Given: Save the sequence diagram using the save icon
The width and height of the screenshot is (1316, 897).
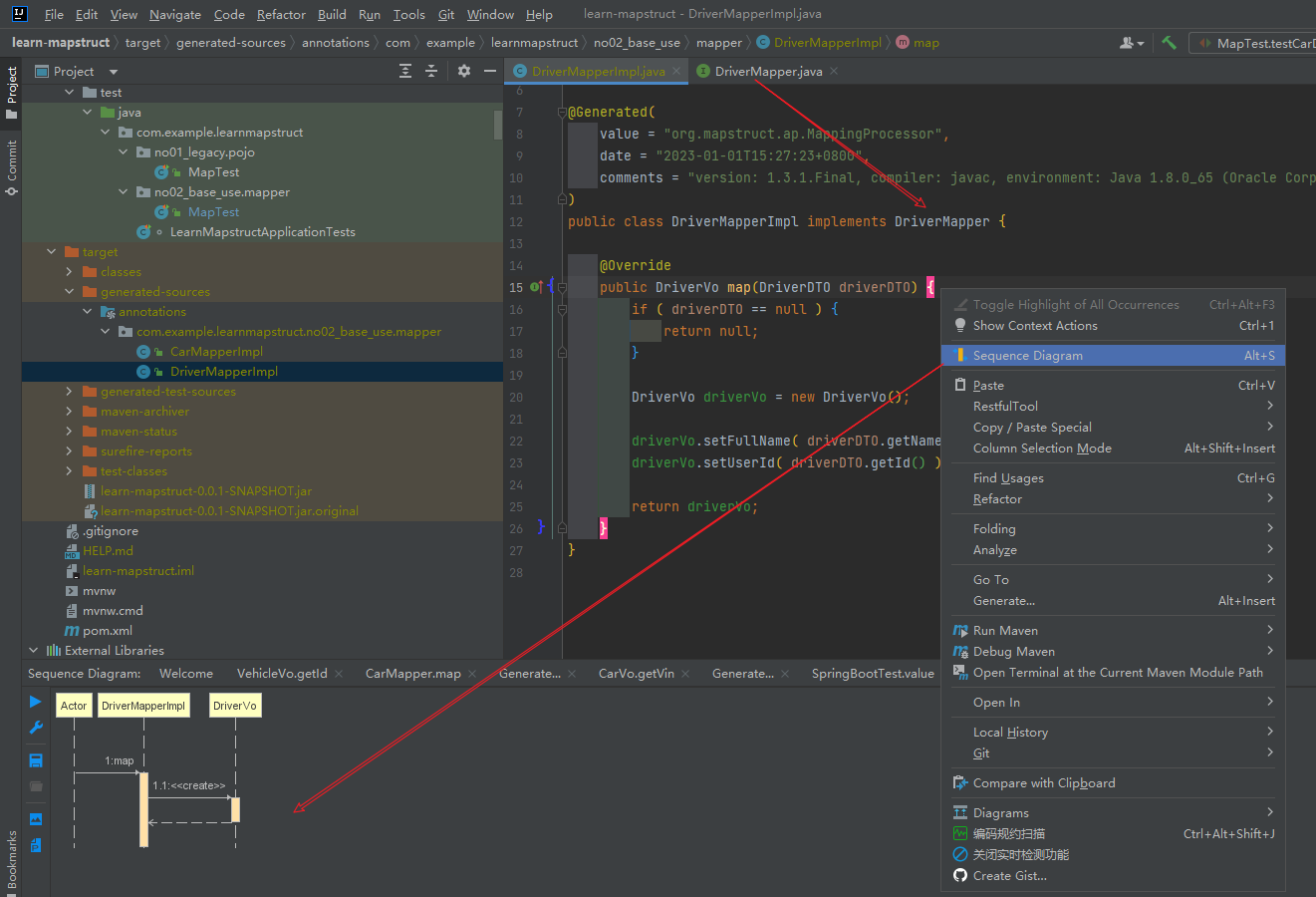Looking at the screenshot, I should point(35,759).
